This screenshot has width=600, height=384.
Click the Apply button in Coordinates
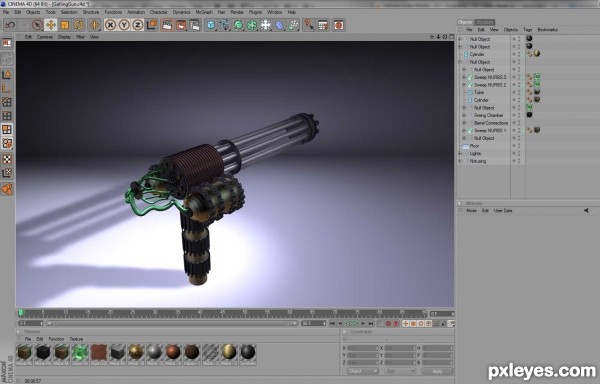coord(437,371)
